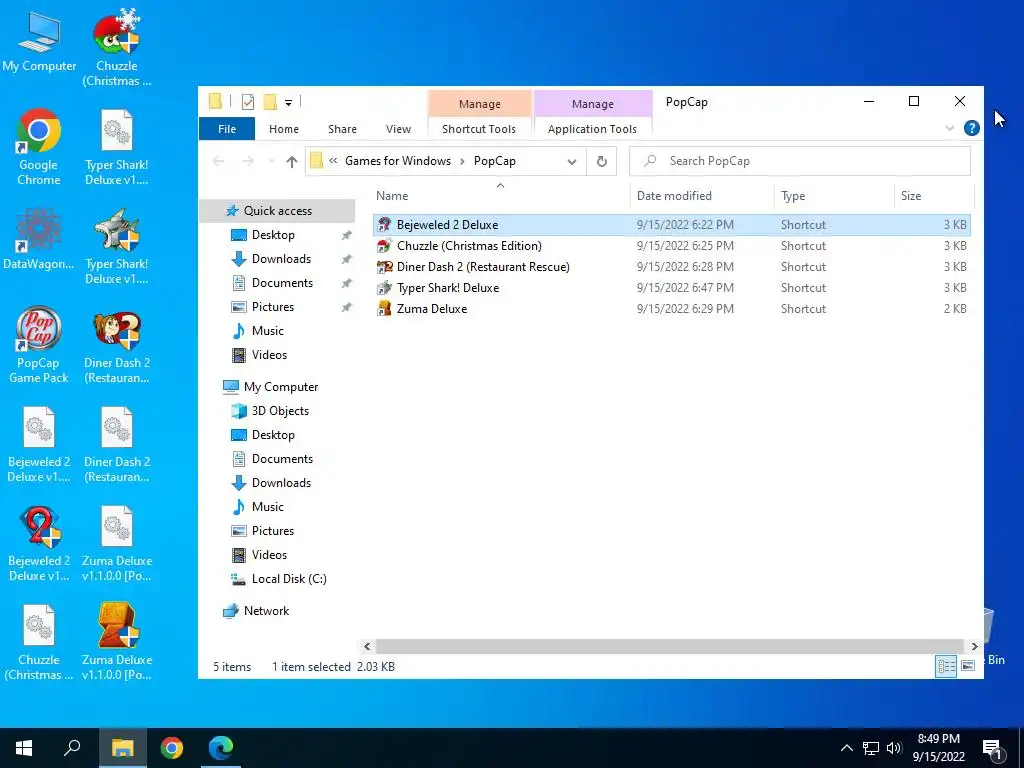The width and height of the screenshot is (1024, 768).
Task: Open taskbar Search magnifier
Action: (x=72, y=748)
